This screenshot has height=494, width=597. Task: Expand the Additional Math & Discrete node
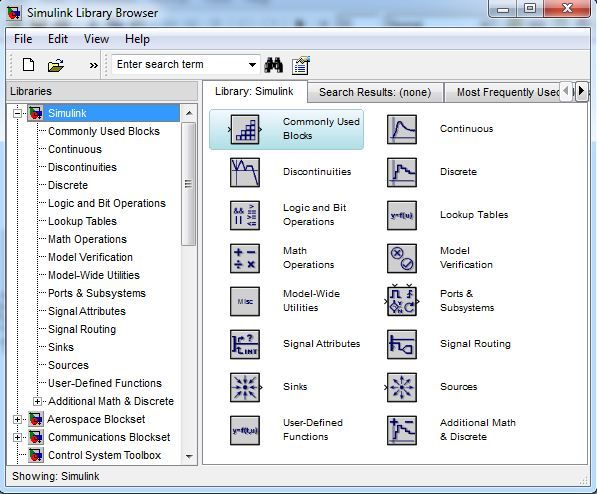point(37,401)
